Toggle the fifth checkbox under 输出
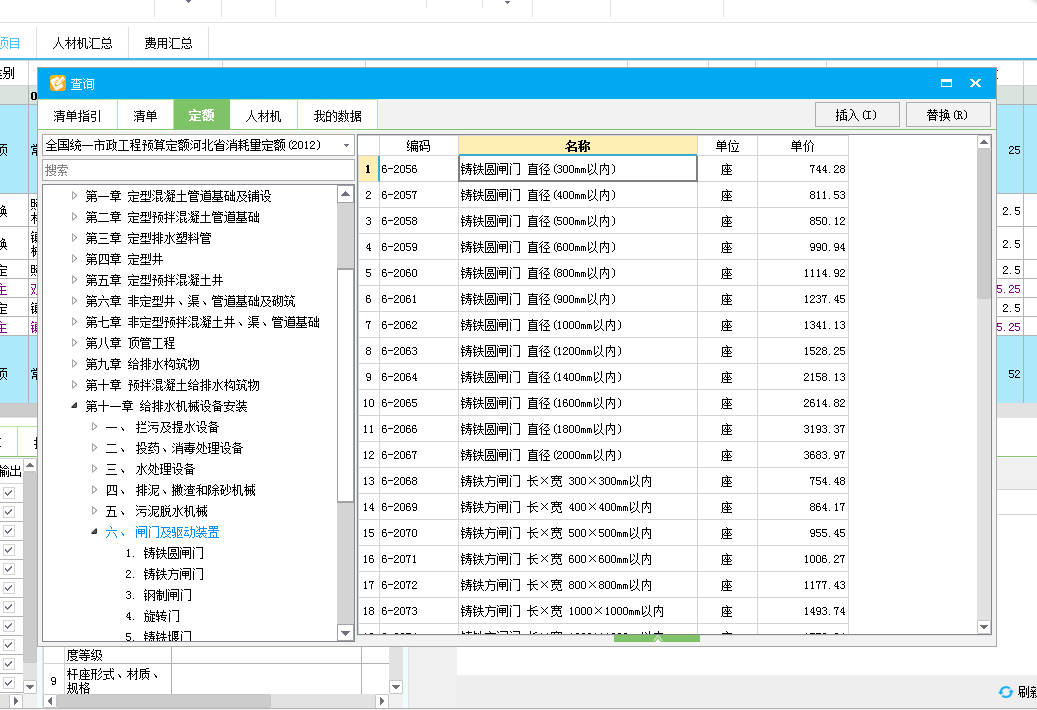1037x710 pixels. [x=9, y=569]
